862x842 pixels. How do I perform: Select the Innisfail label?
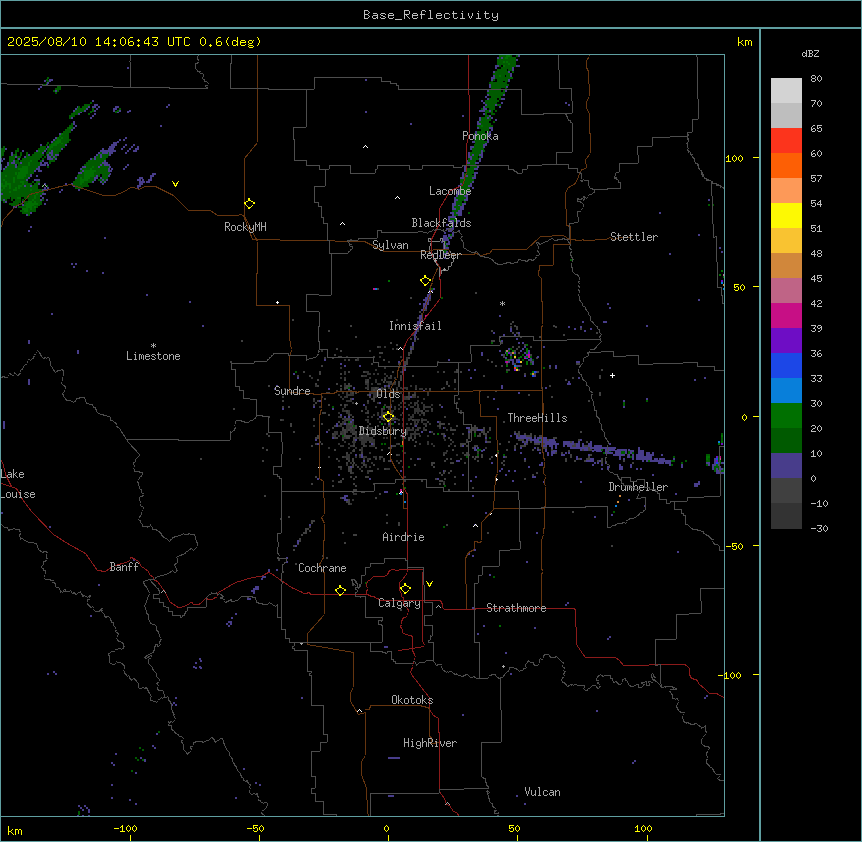pyautogui.click(x=415, y=326)
